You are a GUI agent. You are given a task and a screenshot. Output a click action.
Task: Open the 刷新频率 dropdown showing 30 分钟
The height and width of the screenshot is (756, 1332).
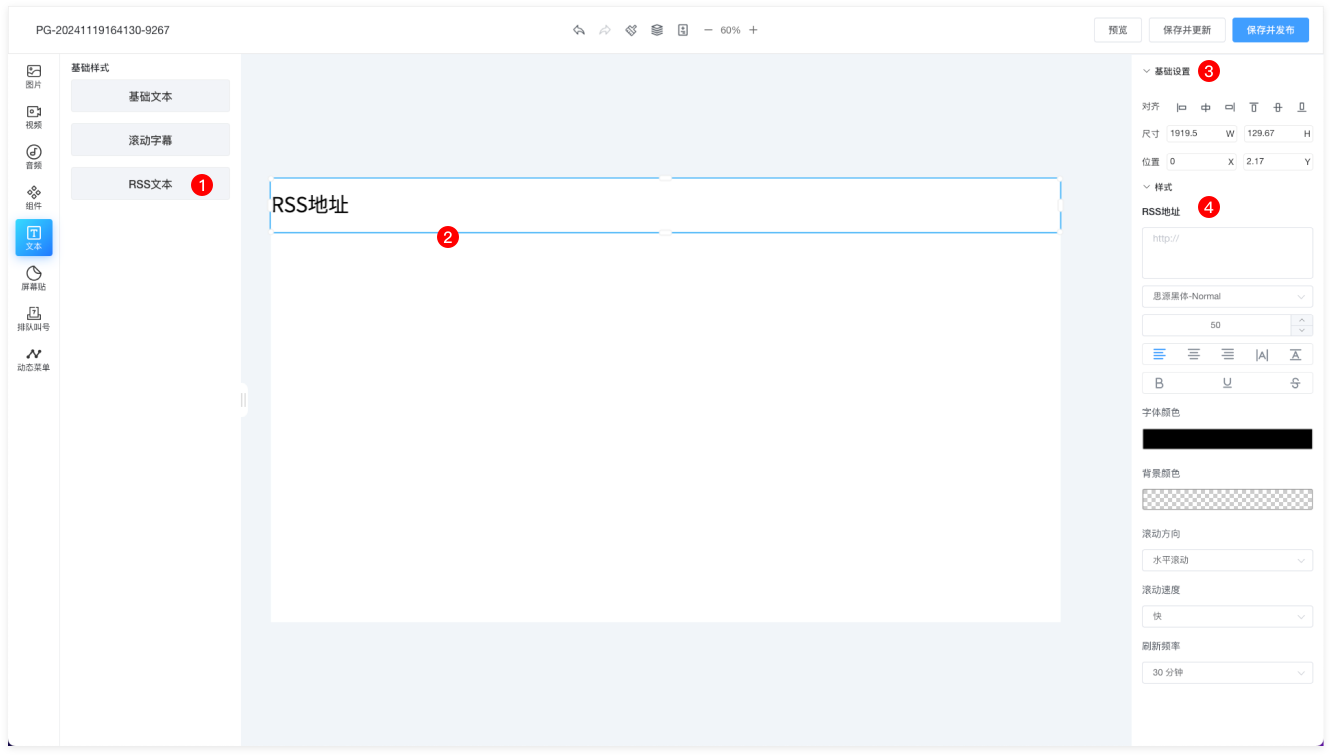click(x=1227, y=673)
